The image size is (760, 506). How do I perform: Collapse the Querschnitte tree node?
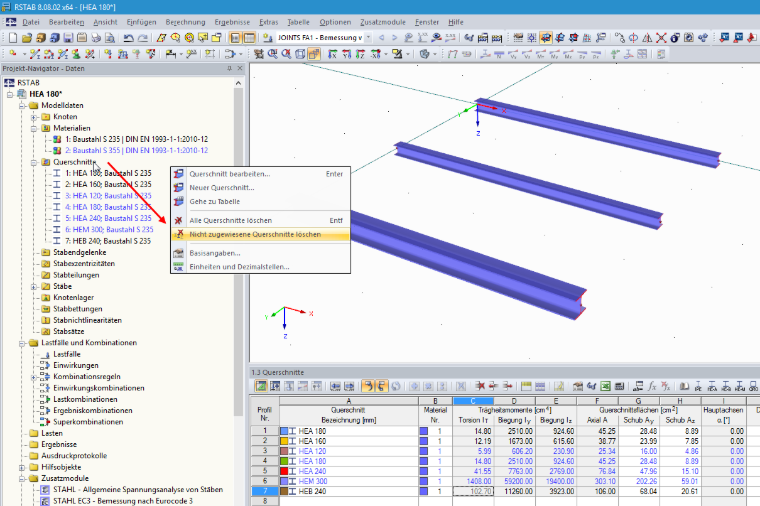pos(34,162)
